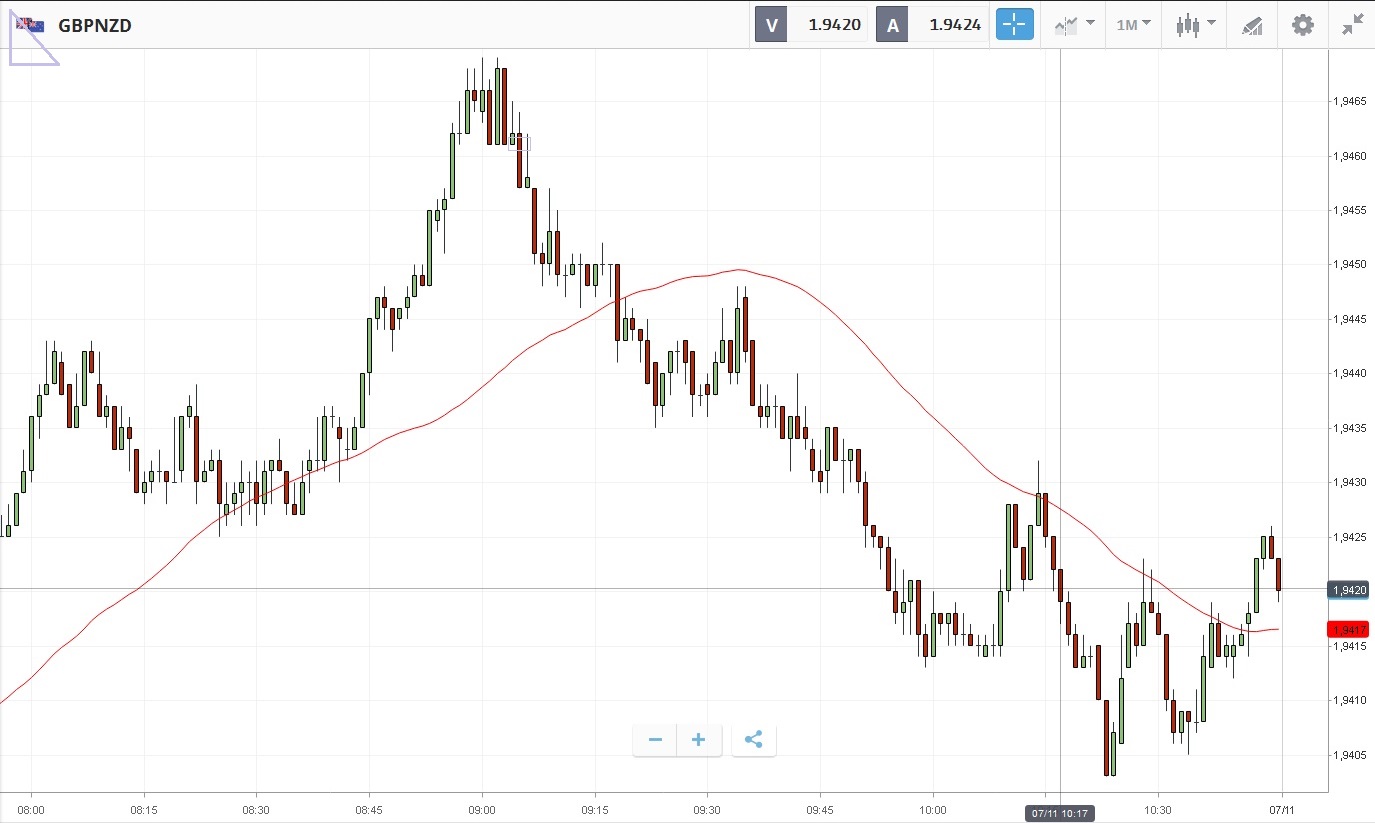Click the grey 1,9420 current price label
Screen dimensions: 1375x823
[1348, 590]
